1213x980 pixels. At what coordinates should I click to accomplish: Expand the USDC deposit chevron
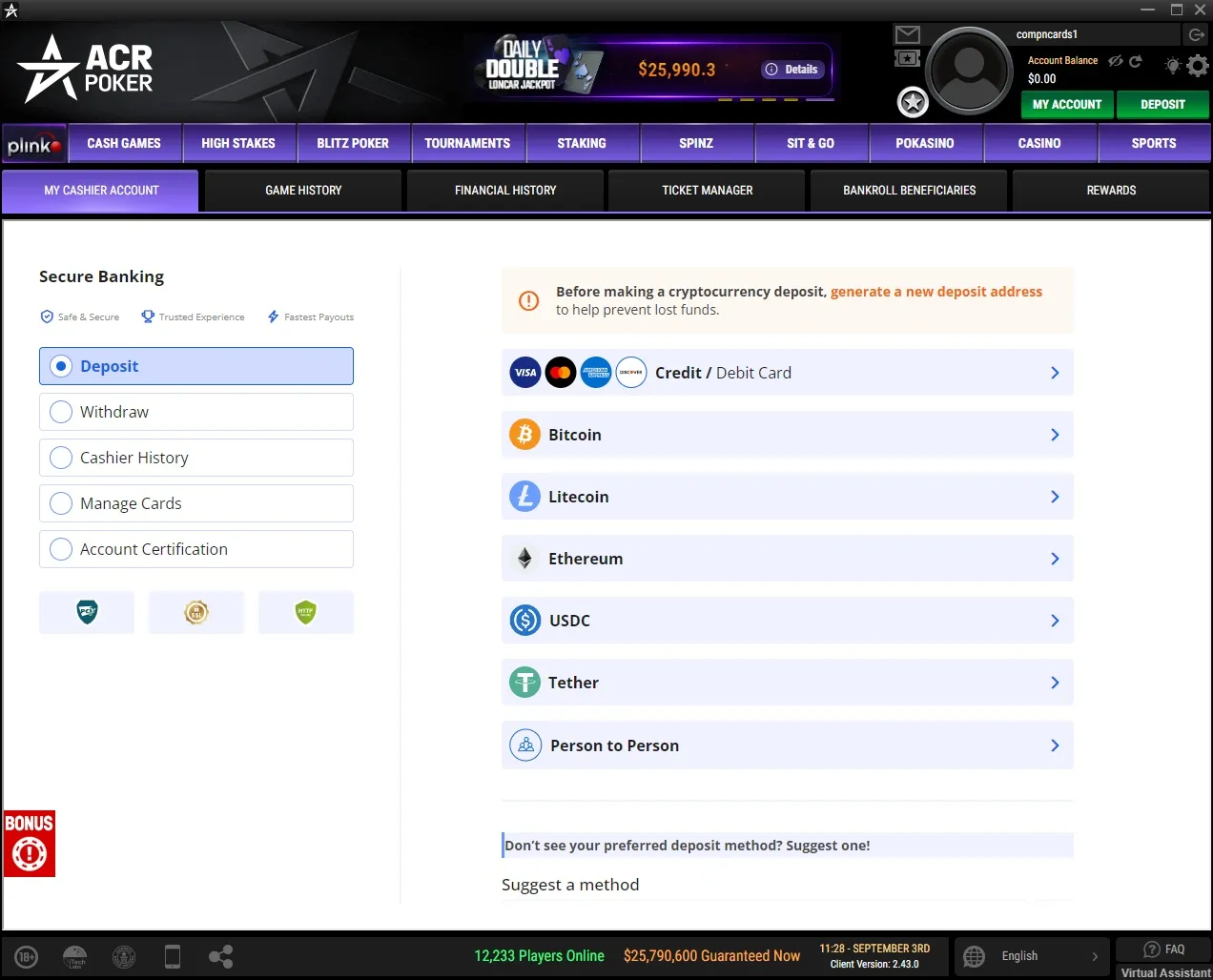1055,621
